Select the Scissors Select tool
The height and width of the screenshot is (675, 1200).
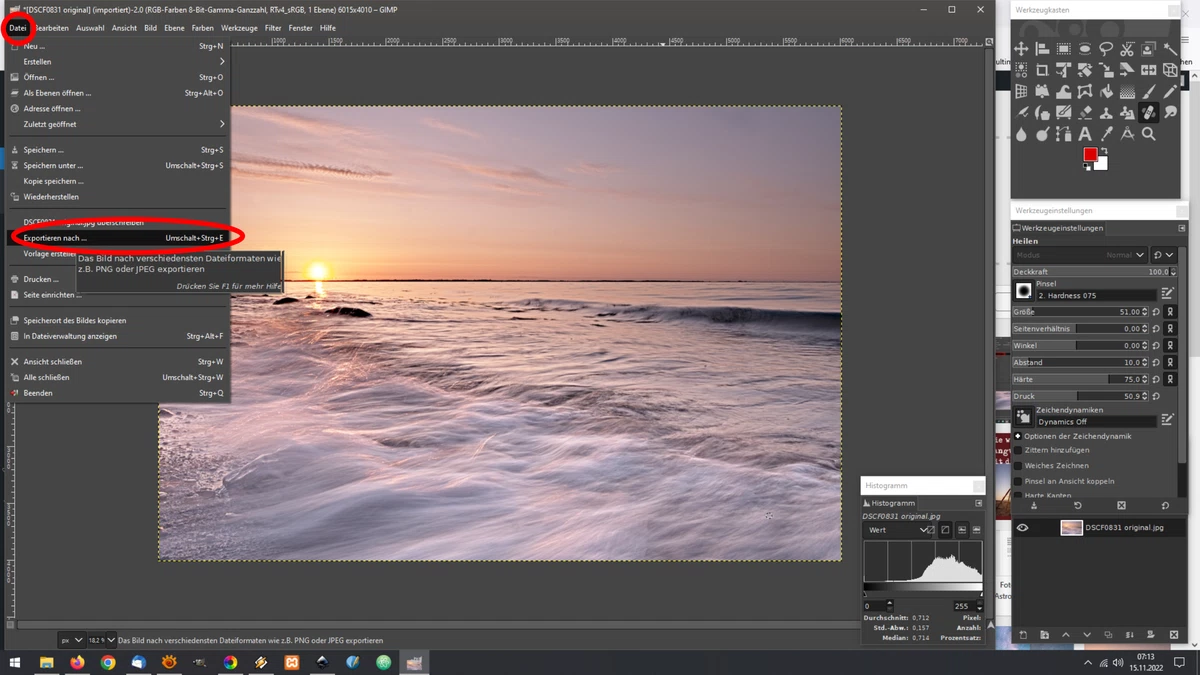1127,48
